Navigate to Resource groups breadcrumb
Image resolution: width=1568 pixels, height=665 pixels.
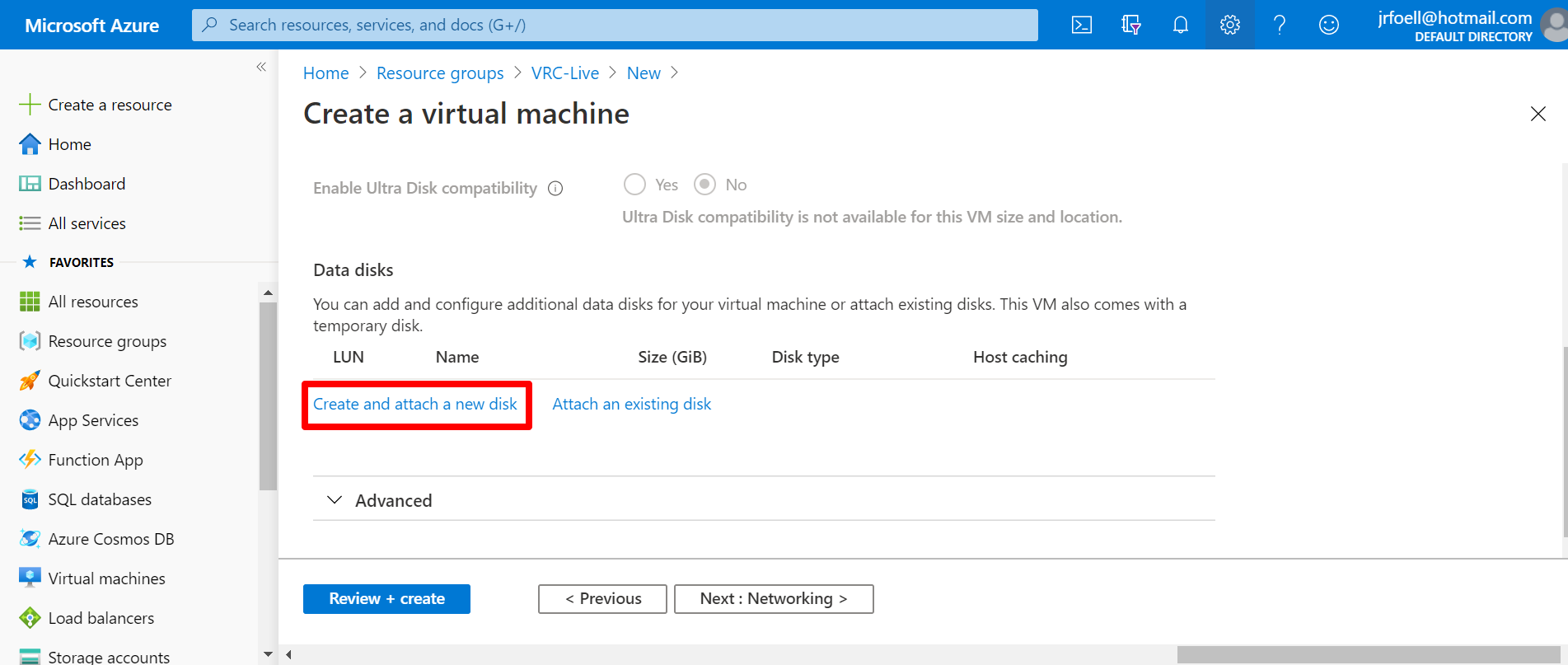pyautogui.click(x=440, y=73)
